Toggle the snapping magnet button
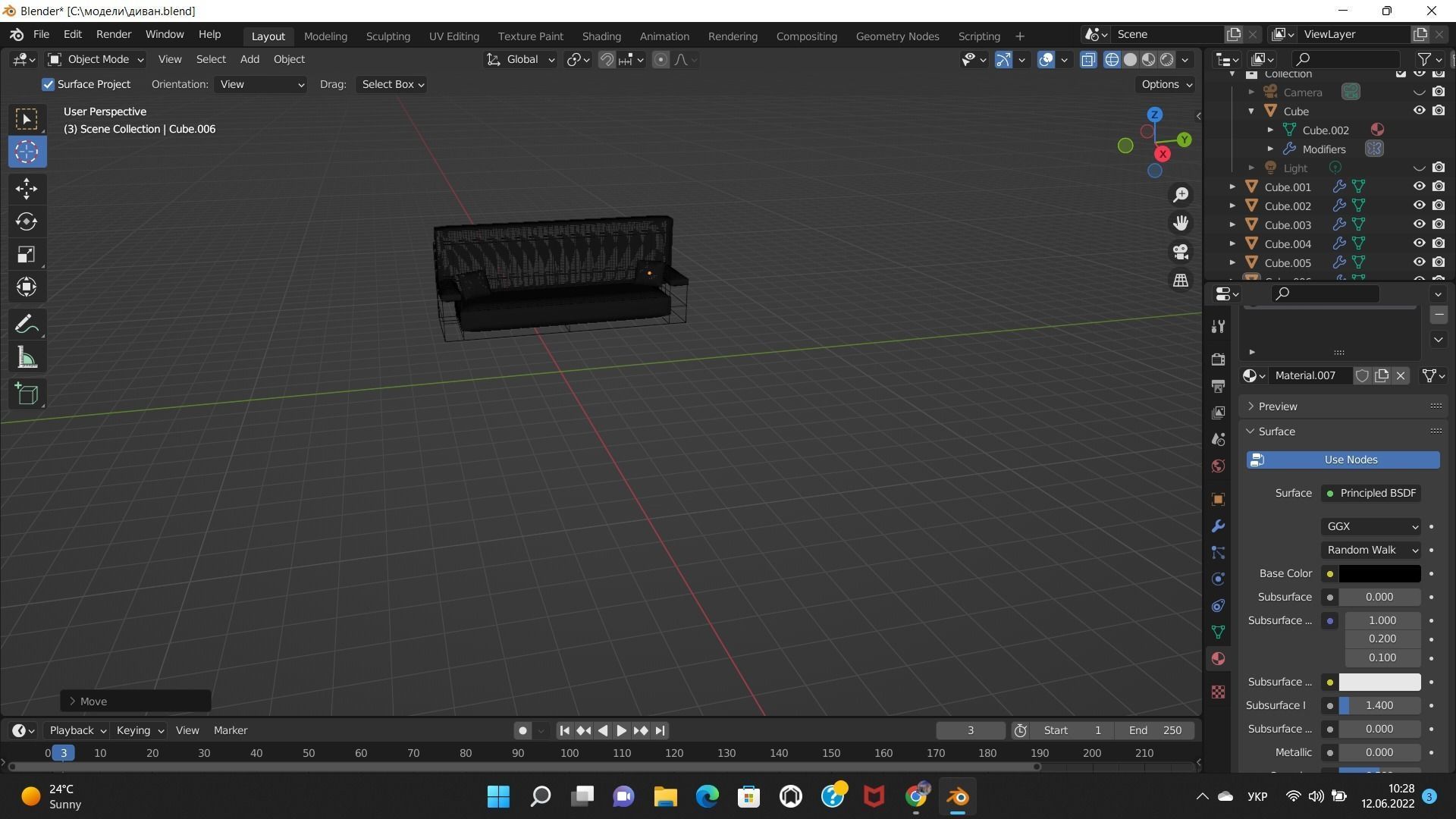Viewport: 1456px width, 819px height. pyautogui.click(x=607, y=59)
